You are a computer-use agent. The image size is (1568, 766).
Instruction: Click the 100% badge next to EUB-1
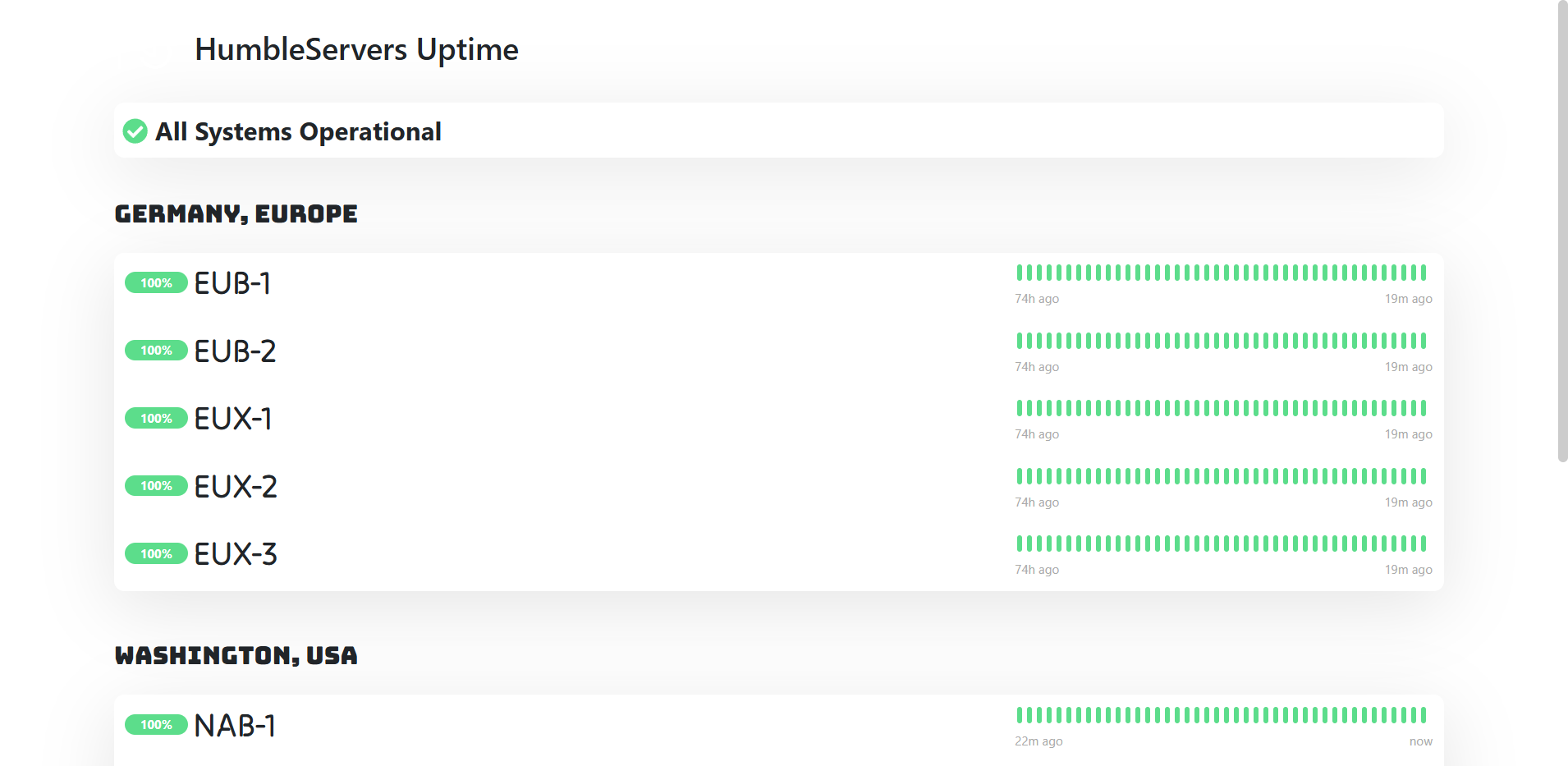156,282
